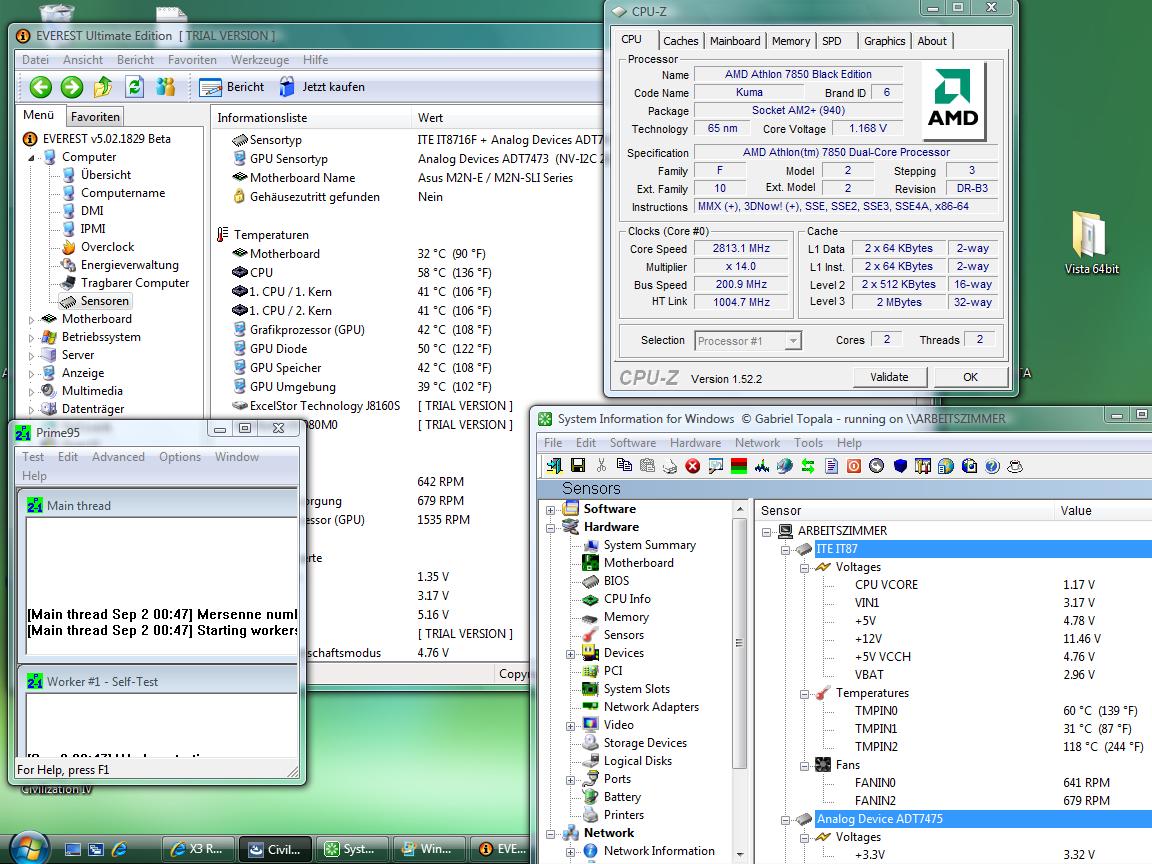
Task: Select Sensoren in EVEREST tree
Action: [104, 301]
